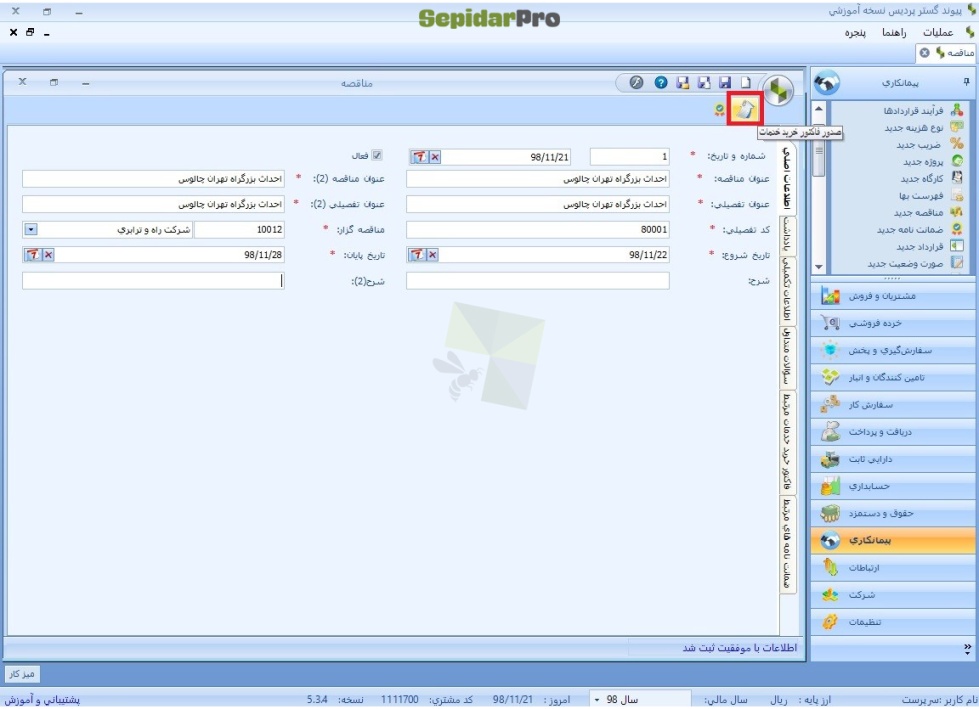Click the میز کار button at the bottom left
The image size is (979, 709).
click(x=22, y=674)
